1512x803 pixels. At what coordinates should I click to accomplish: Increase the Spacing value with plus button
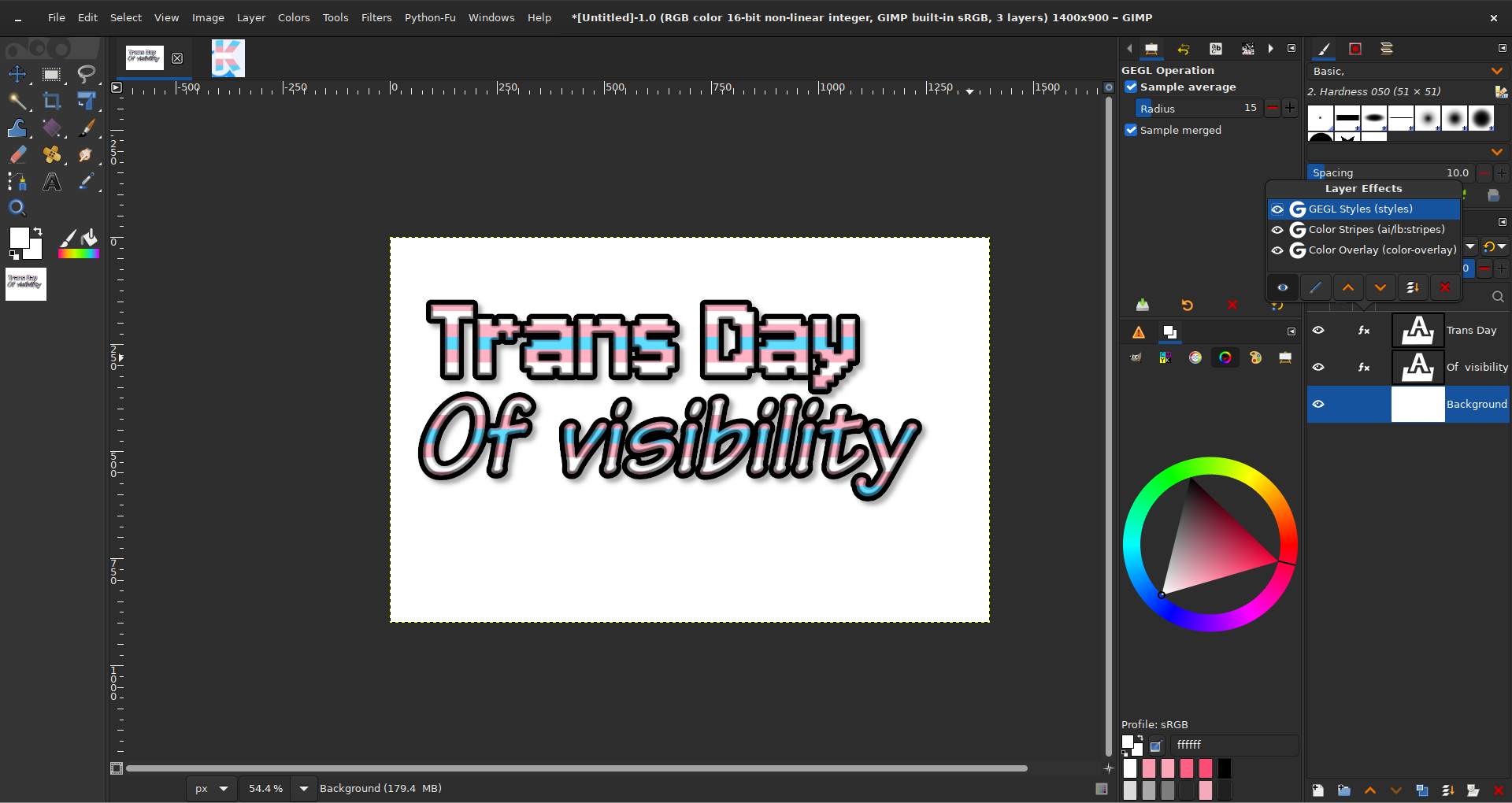coord(1502,172)
